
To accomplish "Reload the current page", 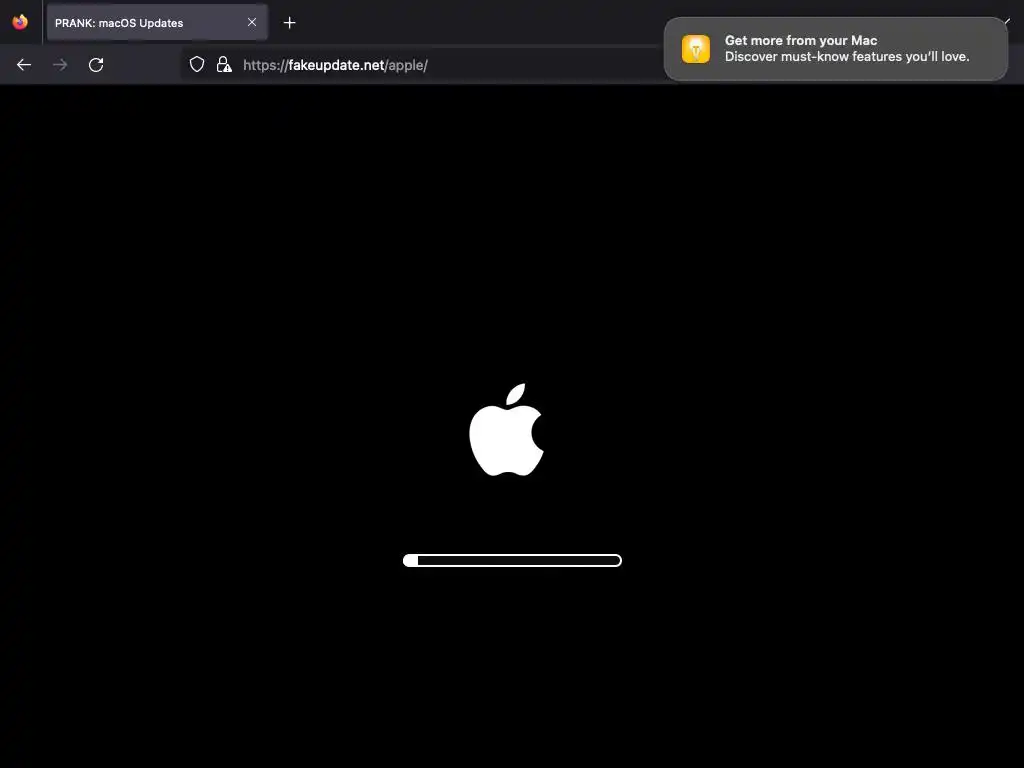I will tap(96, 65).
